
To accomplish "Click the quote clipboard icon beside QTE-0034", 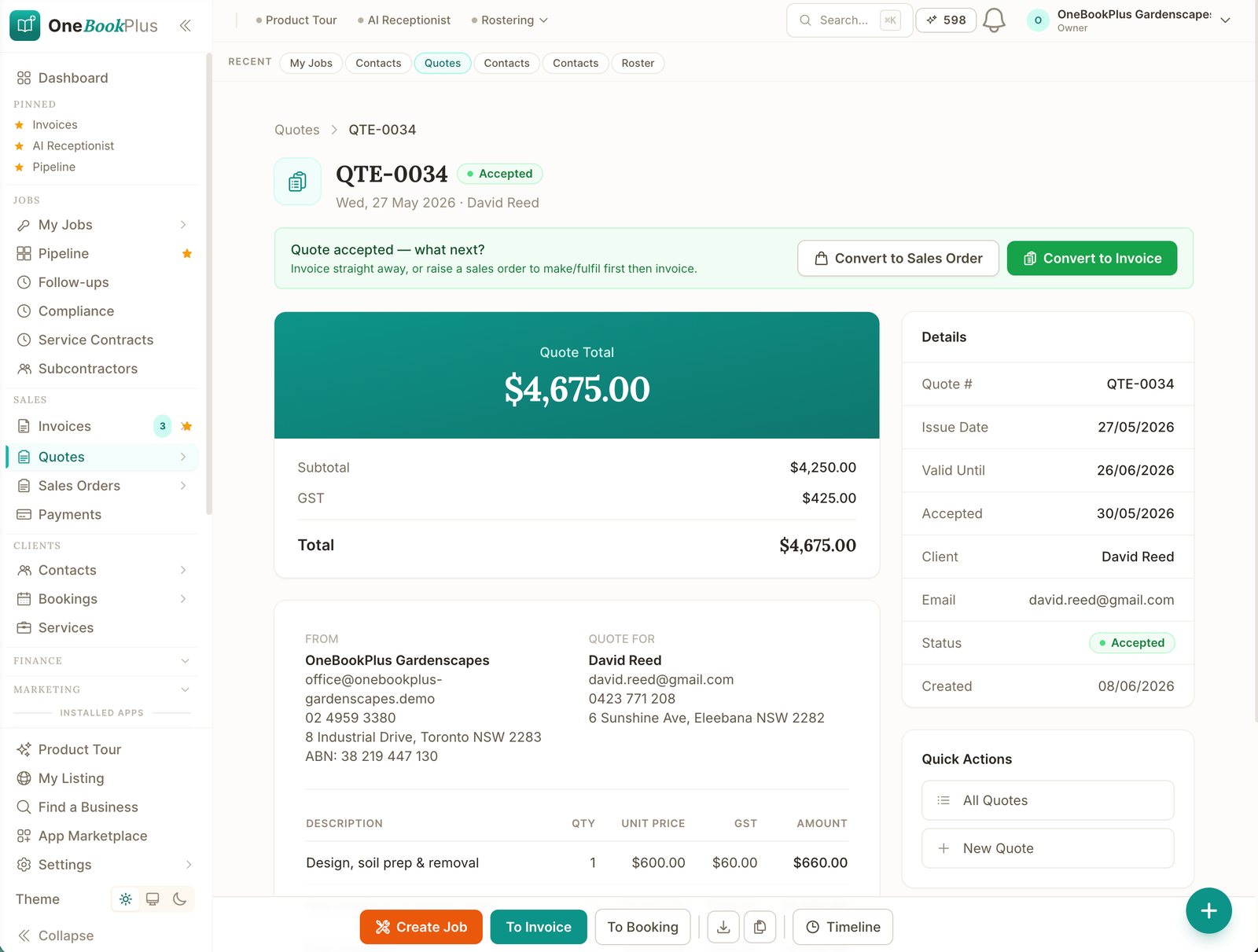I will click(x=297, y=182).
